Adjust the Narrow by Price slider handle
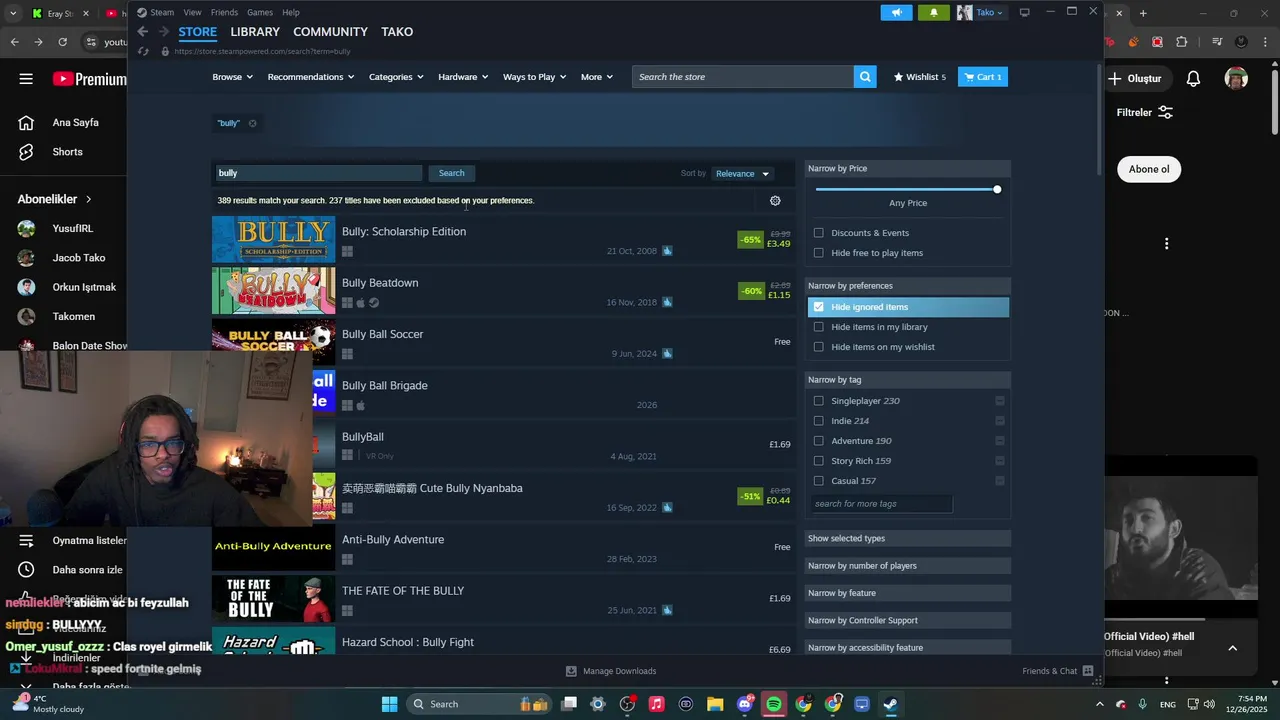 pyautogui.click(x=997, y=189)
